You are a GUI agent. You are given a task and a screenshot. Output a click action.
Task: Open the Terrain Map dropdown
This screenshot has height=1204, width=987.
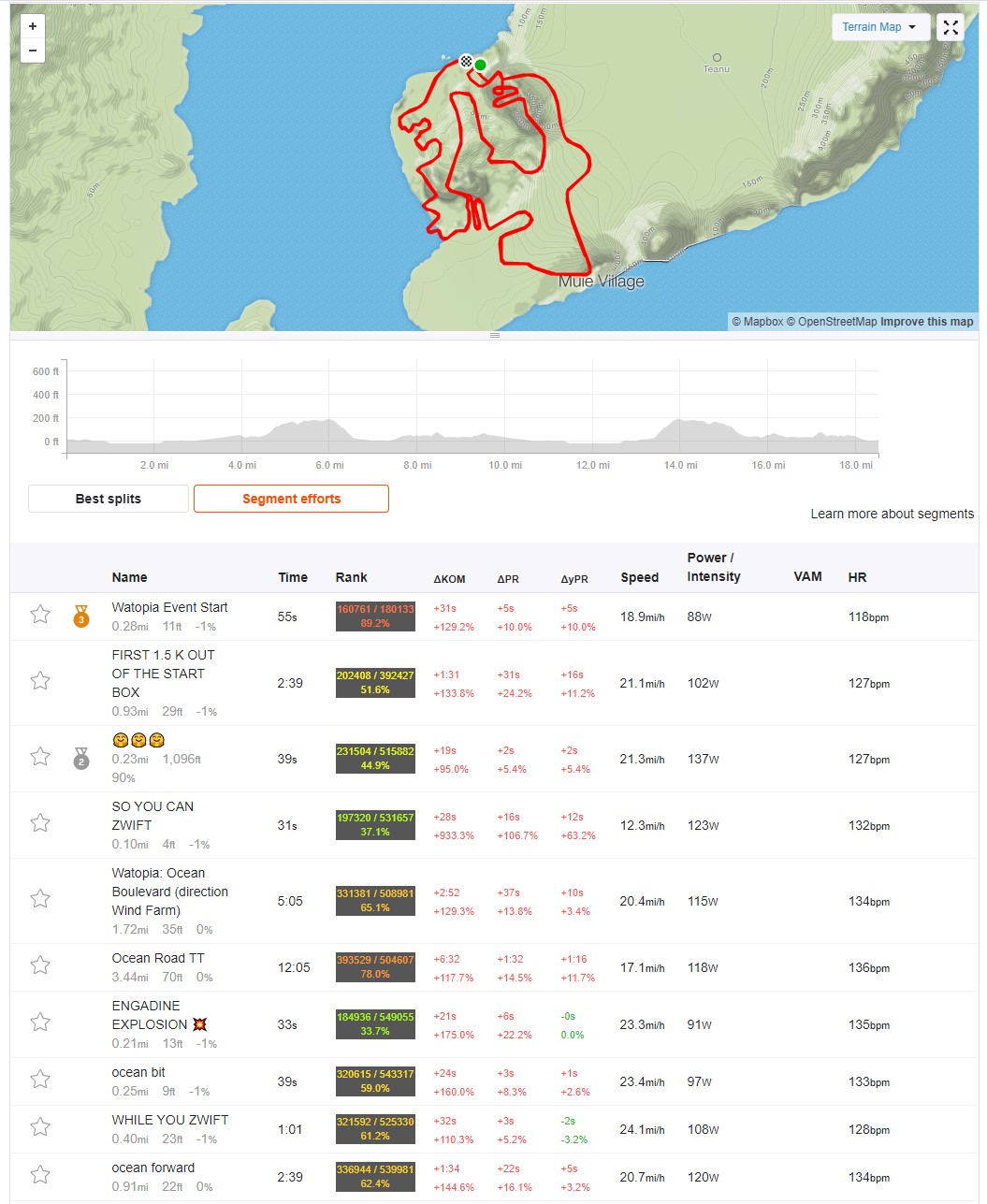tap(880, 27)
